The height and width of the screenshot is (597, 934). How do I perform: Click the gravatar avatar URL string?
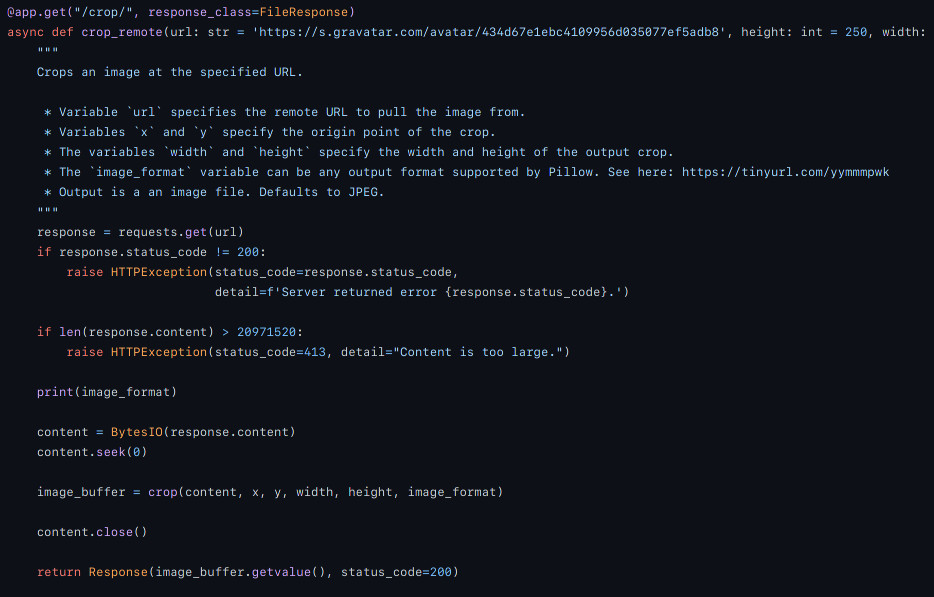click(x=489, y=32)
